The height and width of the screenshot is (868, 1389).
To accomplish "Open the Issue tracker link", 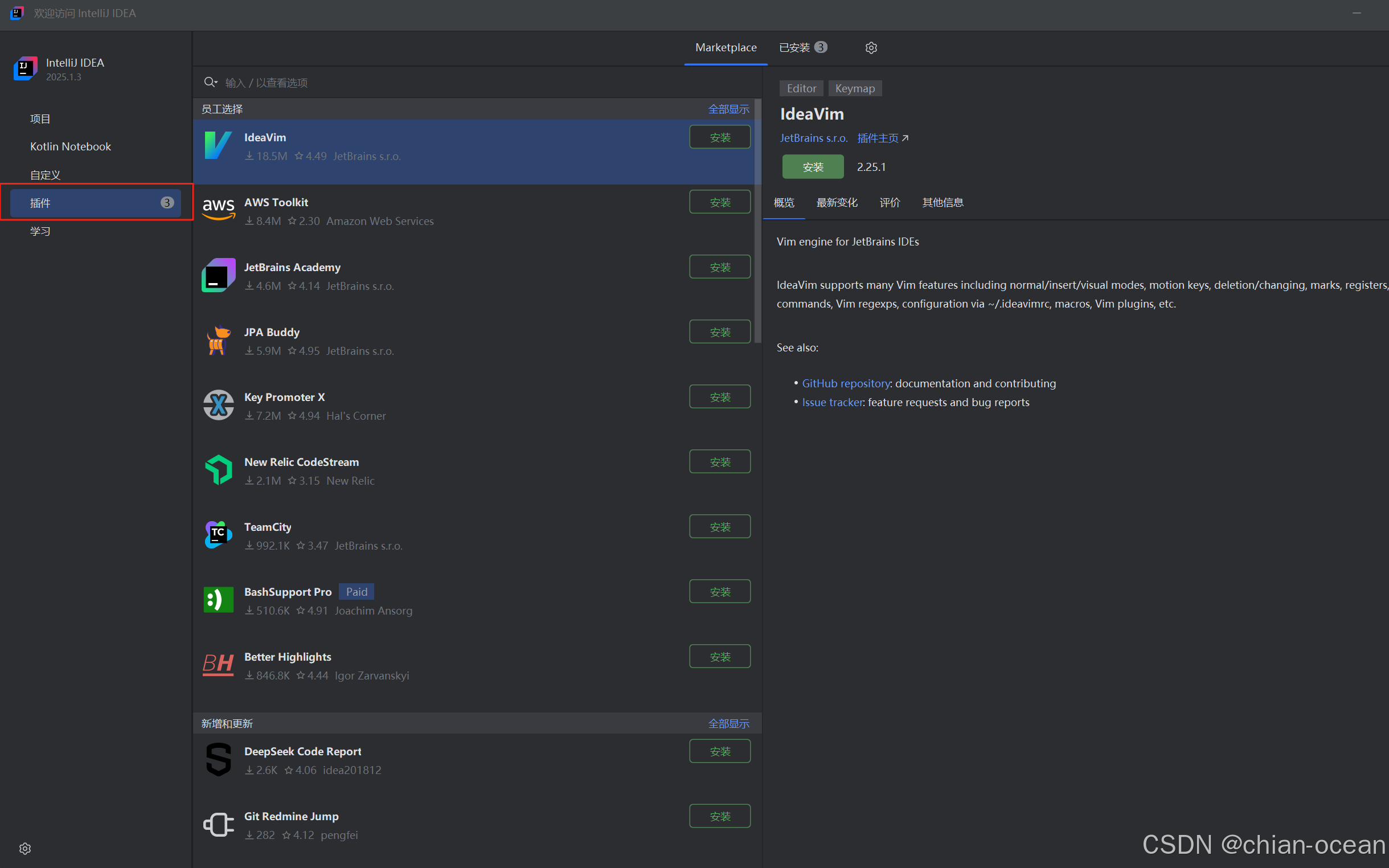I will [832, 403].
